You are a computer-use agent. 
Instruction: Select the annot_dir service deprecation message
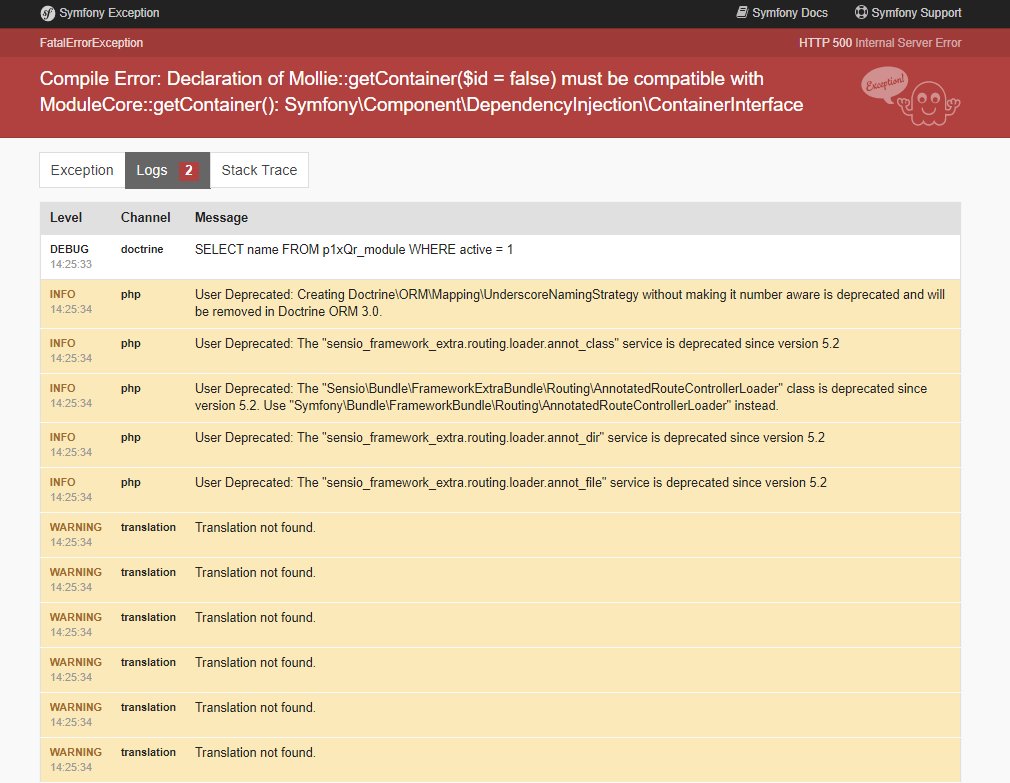coord(510,437)
